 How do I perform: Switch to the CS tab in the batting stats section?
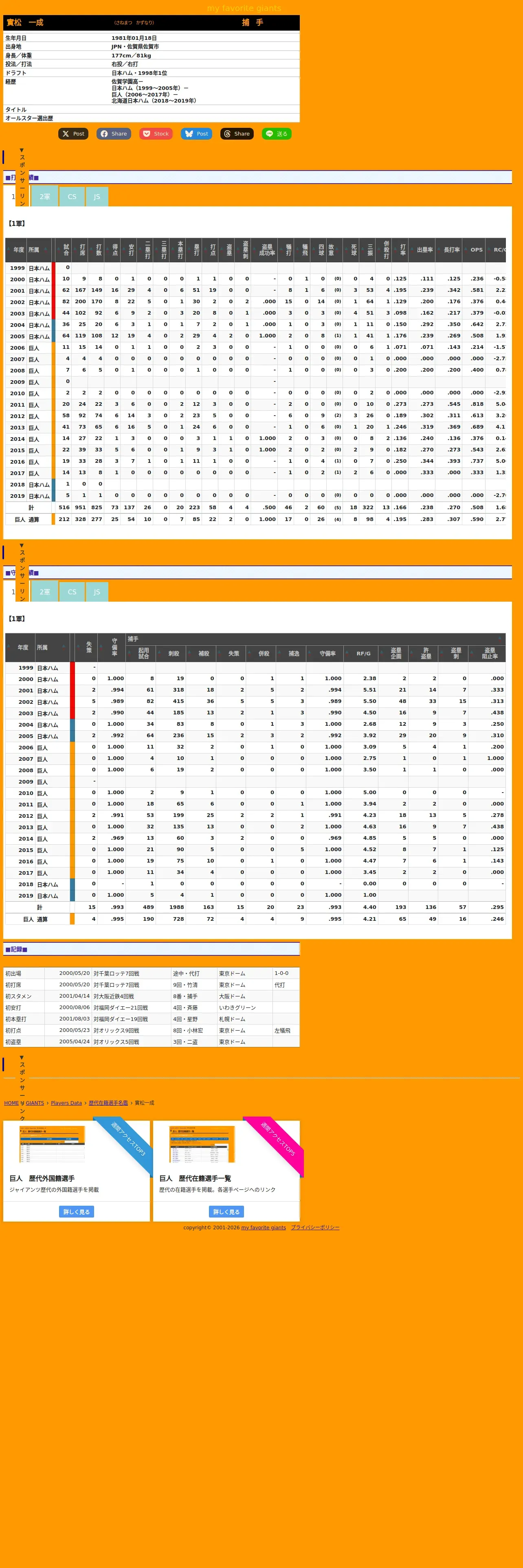[x=72, y=197]
